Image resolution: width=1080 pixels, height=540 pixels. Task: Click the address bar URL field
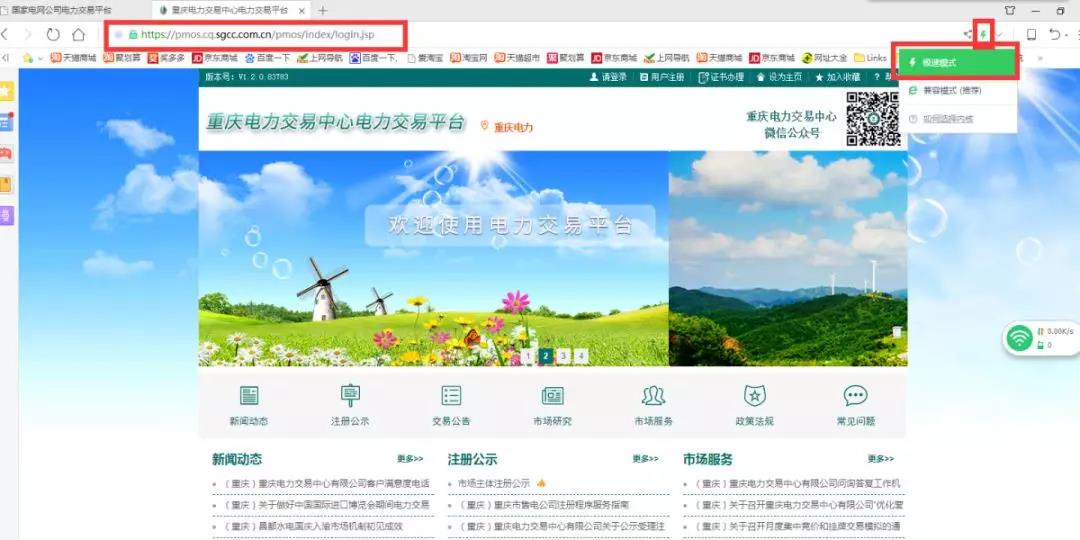[x=260, y=34]
